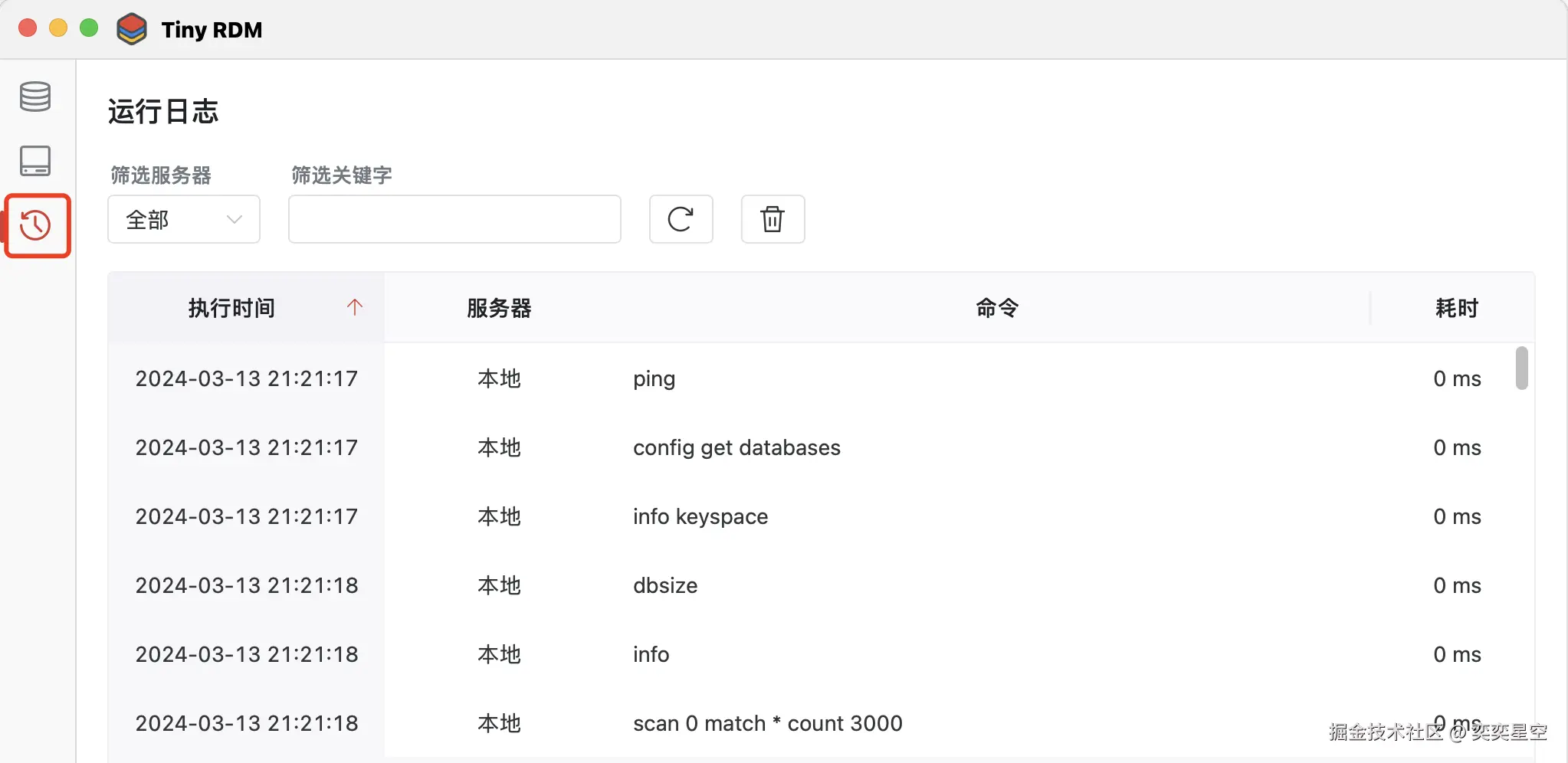
Task: Click the 服务器 column header
Action: pos(499,308)
